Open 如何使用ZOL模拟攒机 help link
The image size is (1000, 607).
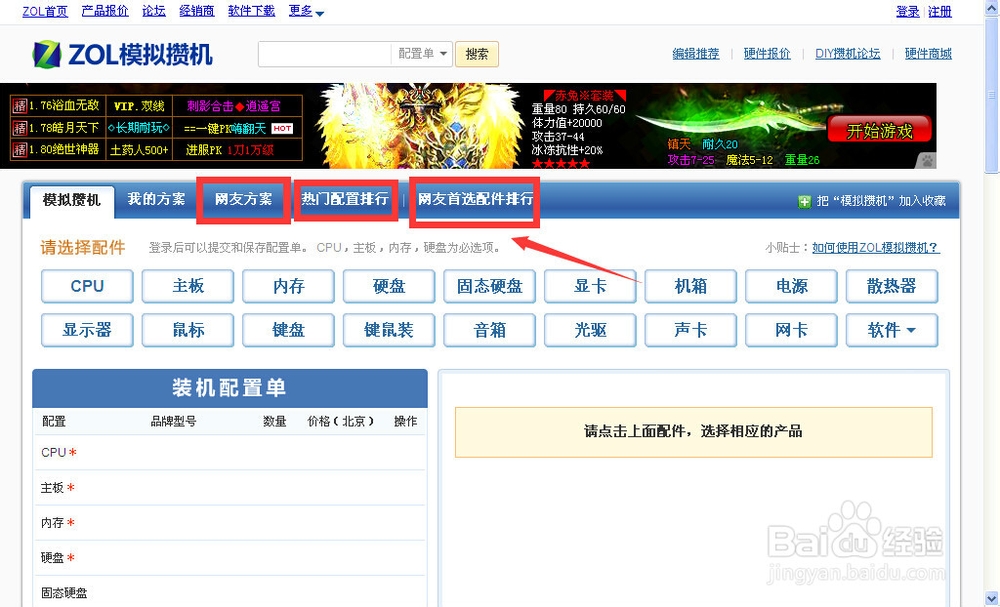tap(876, 248)
